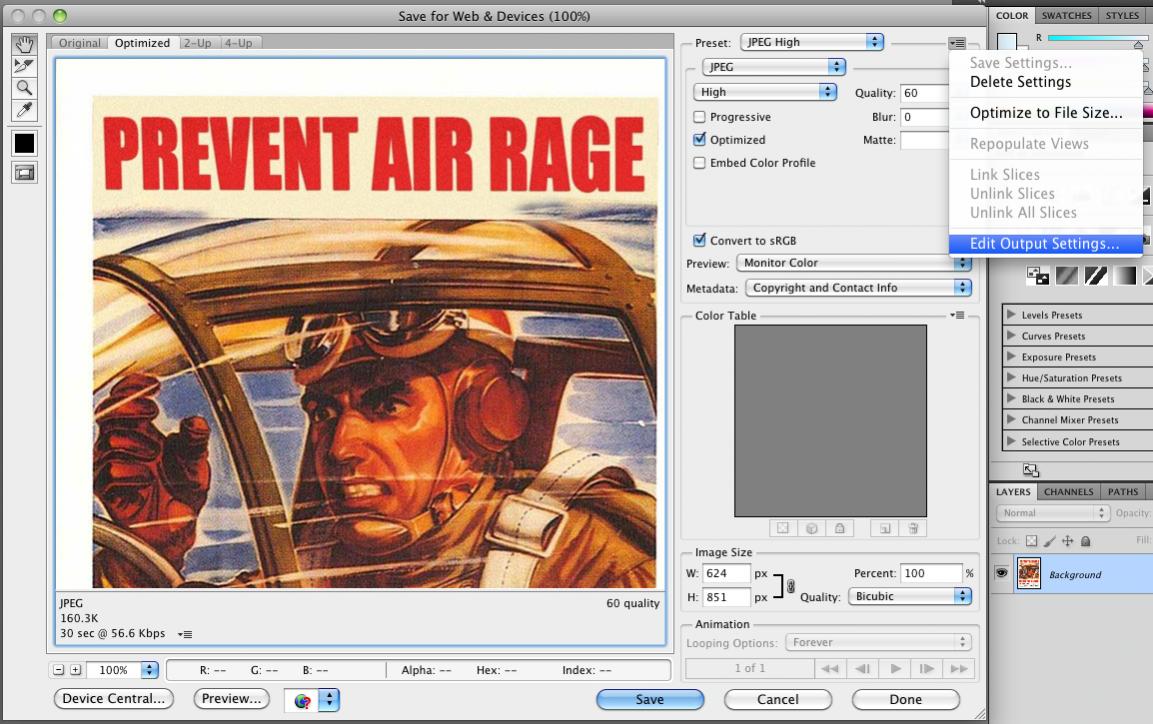Screen dimensions: 1153x724
Task: Expand the Curves Presets group
Action: tap(1011, 335)
